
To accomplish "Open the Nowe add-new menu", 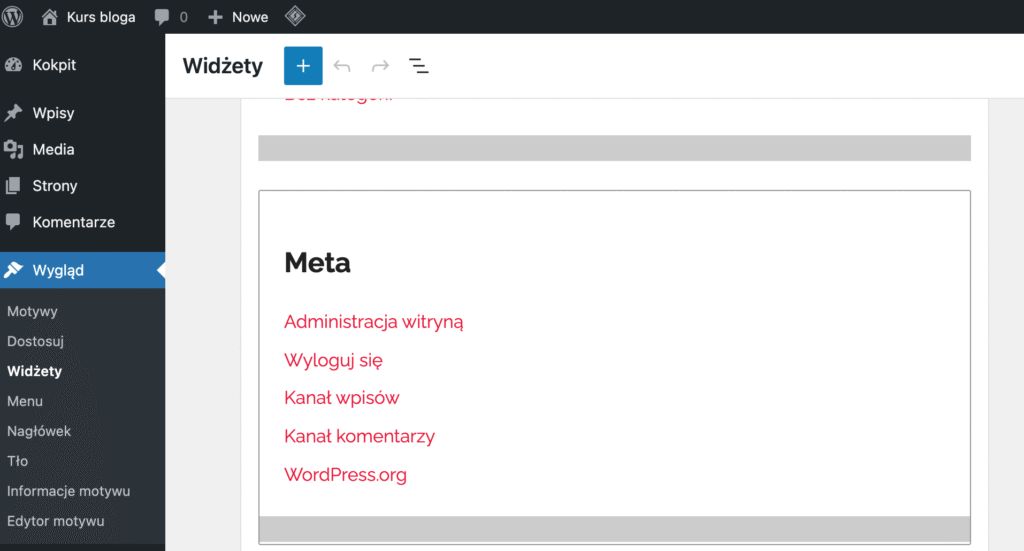I will pos(238,17).
